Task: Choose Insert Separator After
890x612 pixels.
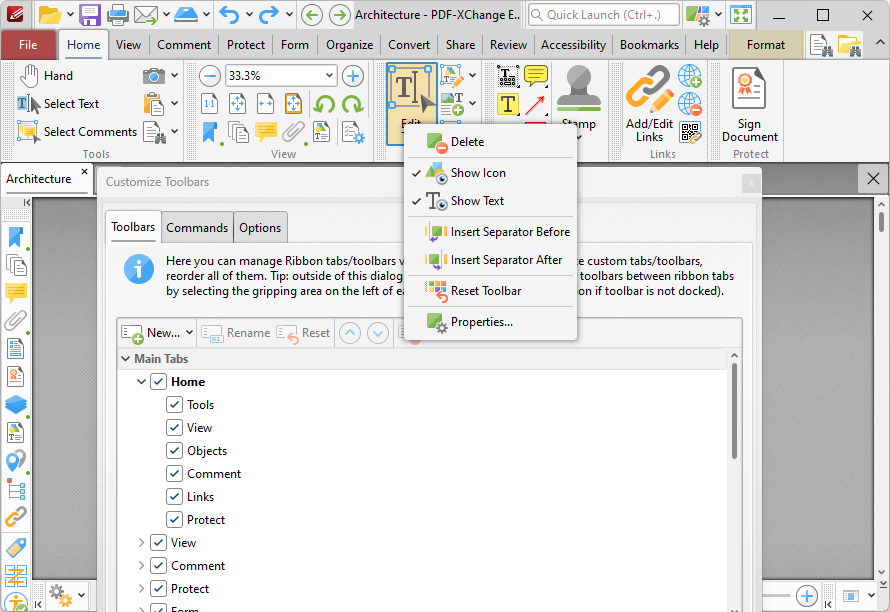Action: pyautogui.click(x=490, y=260)
